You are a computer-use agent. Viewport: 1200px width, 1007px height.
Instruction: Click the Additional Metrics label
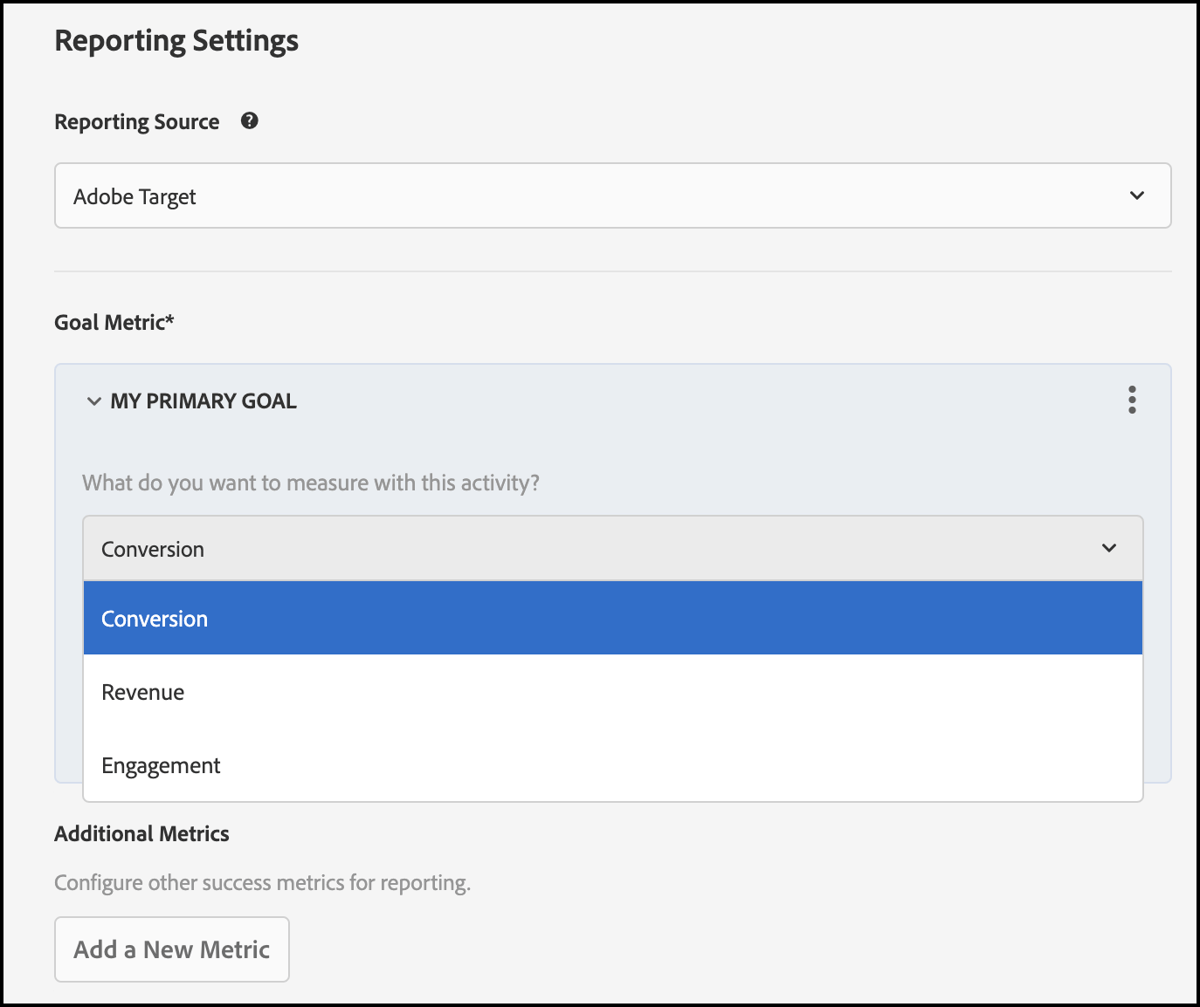[141, 833]
